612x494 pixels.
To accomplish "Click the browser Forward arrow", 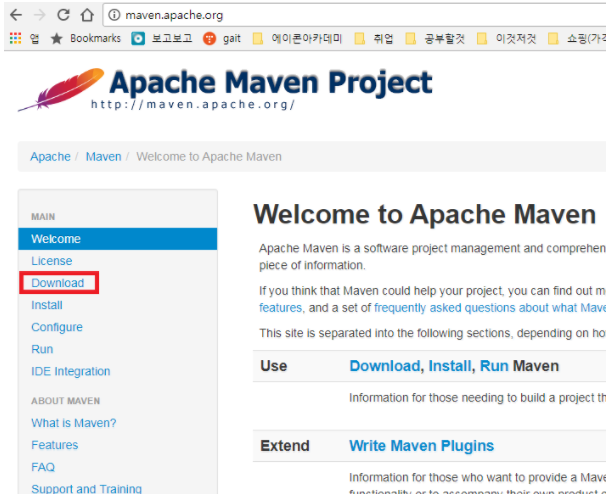I will (x=39, y=15).
